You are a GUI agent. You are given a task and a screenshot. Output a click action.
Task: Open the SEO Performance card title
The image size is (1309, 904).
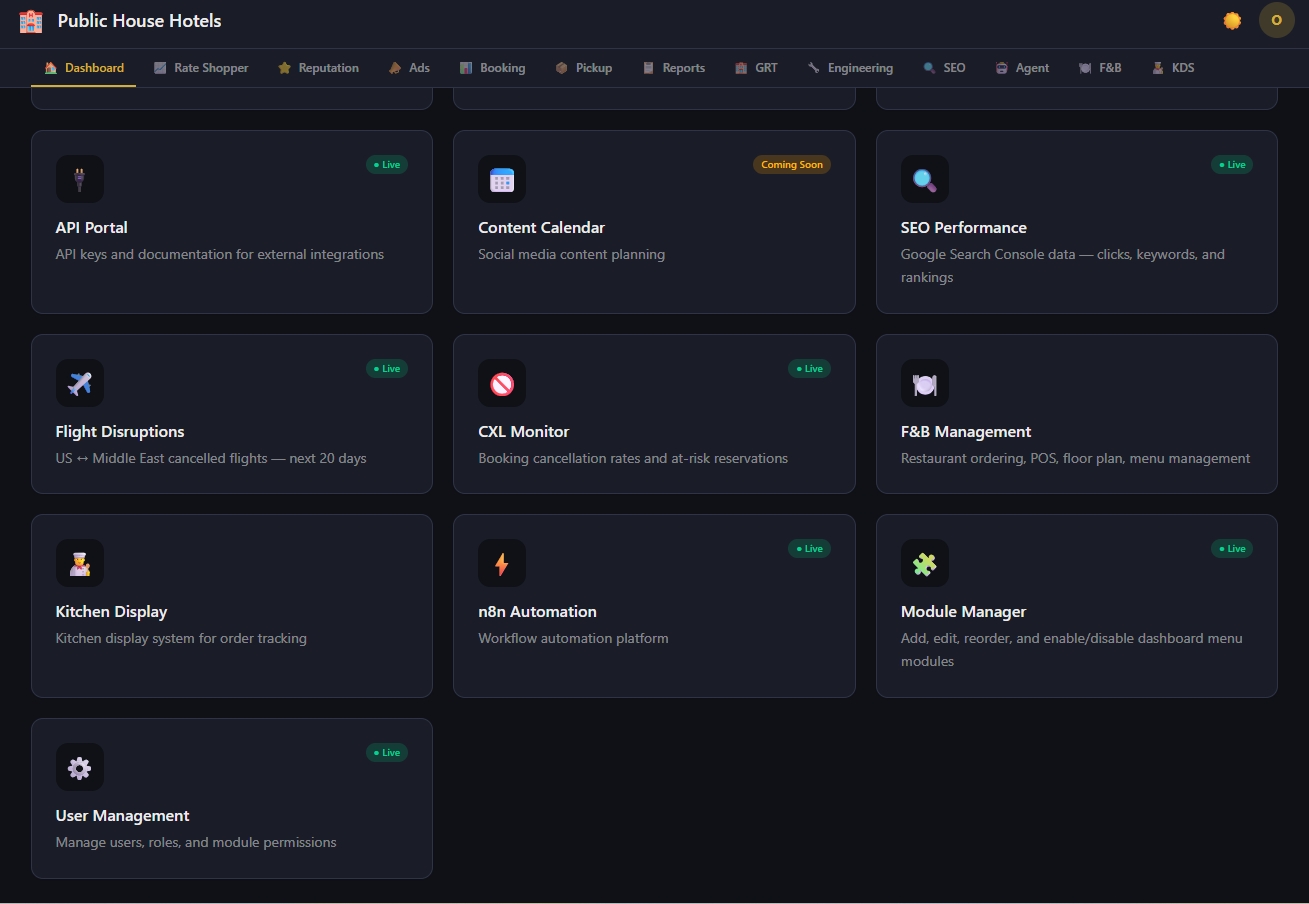964,228
